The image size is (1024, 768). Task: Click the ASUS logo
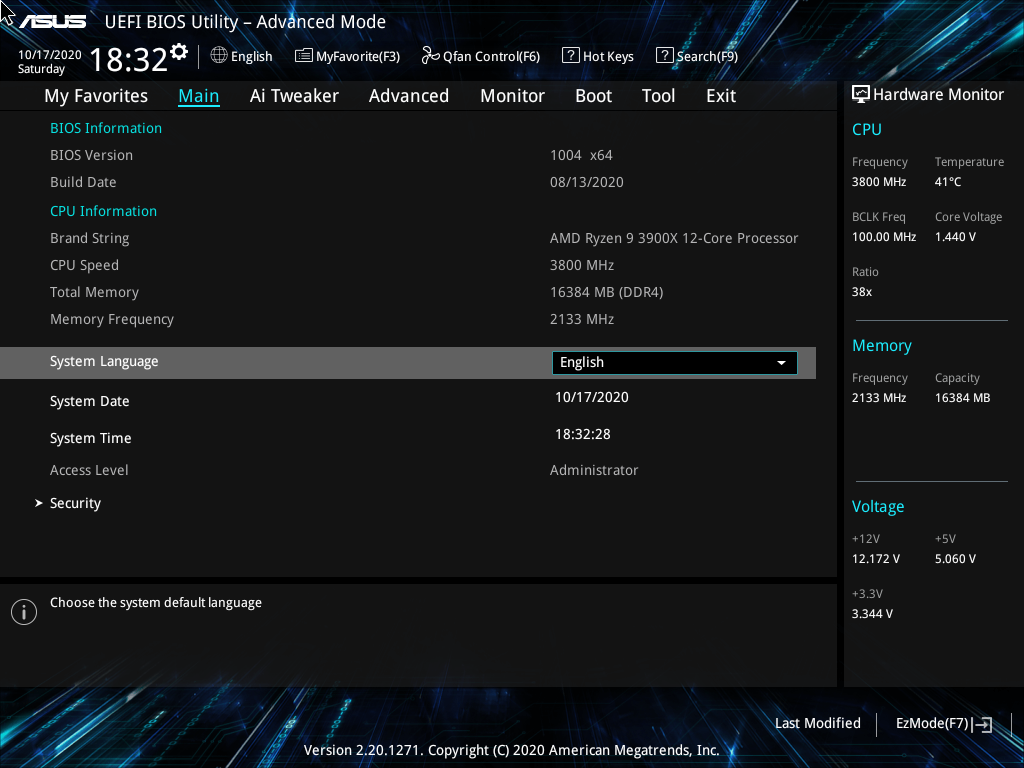pos(53,22)
